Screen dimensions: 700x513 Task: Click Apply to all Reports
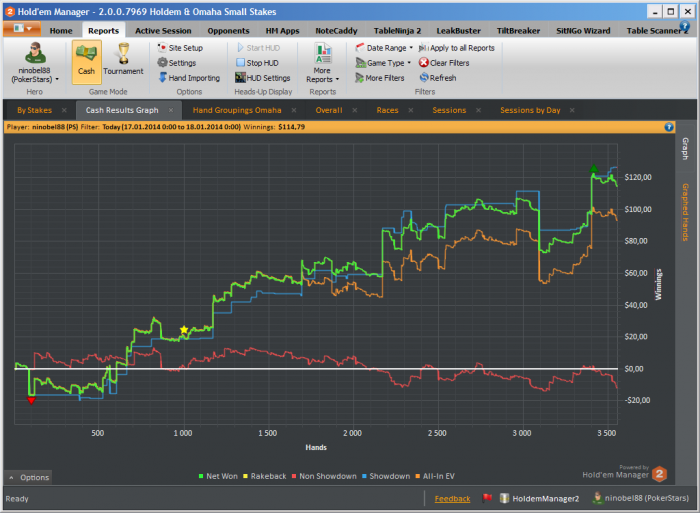tap(457, 48)
